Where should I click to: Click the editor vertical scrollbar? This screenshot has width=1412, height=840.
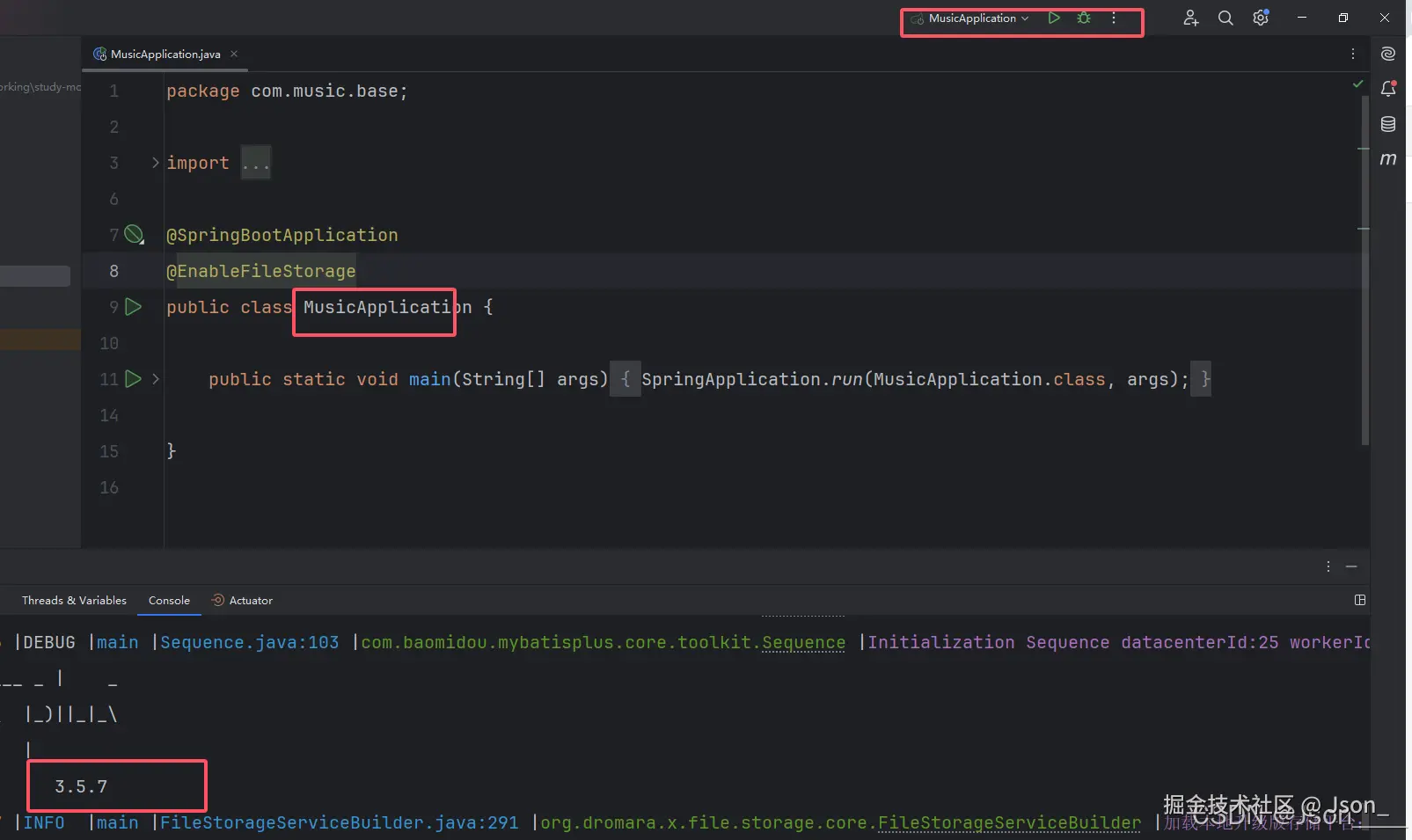coord(1364,268)
